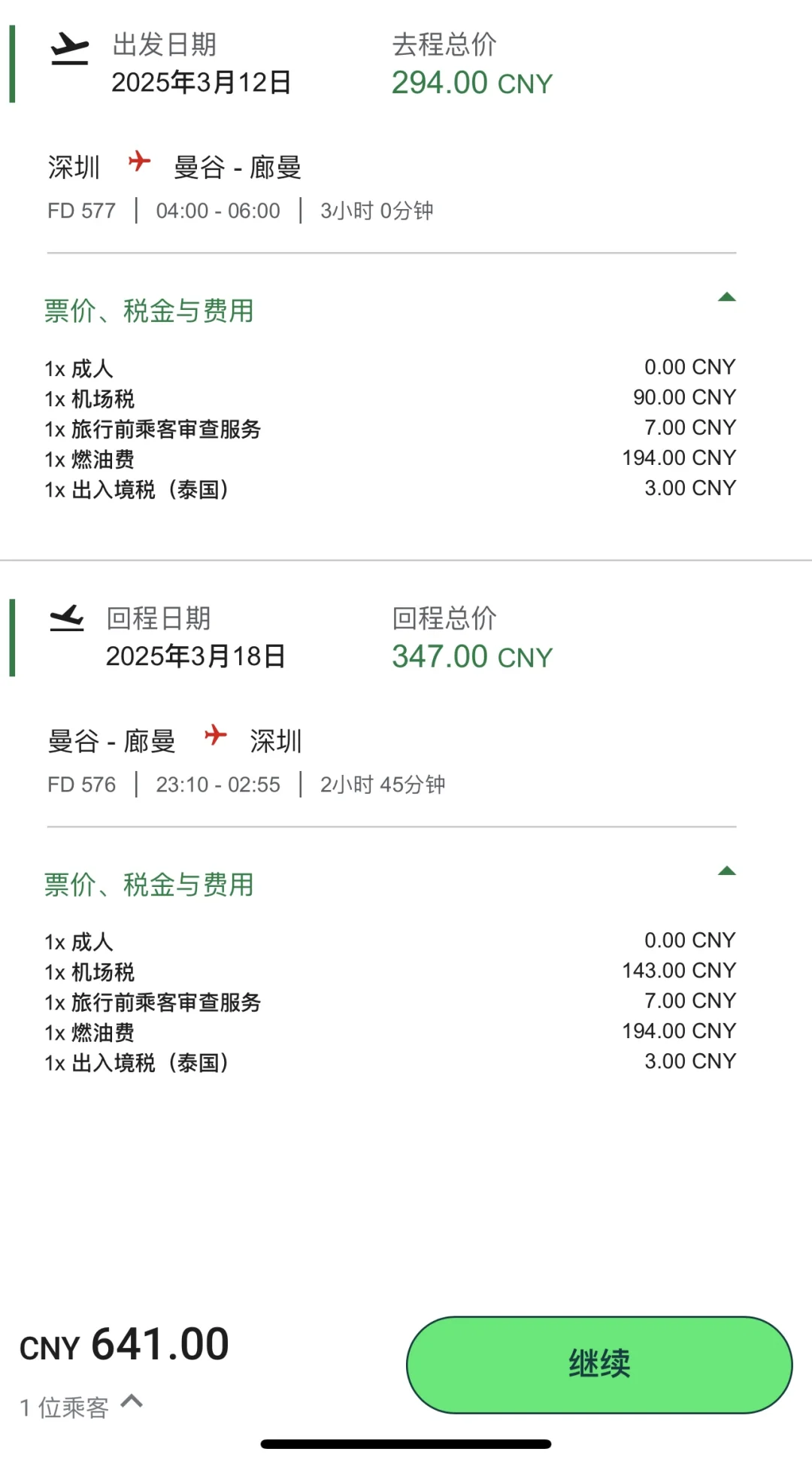Tap flight number FD 576

[81, 785]
